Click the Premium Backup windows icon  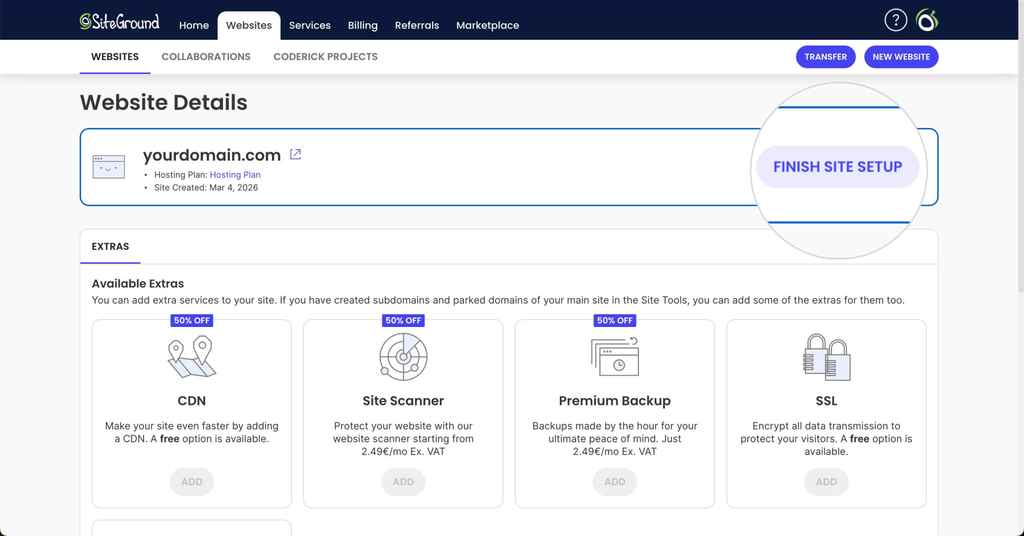click(x=615, y=356)
